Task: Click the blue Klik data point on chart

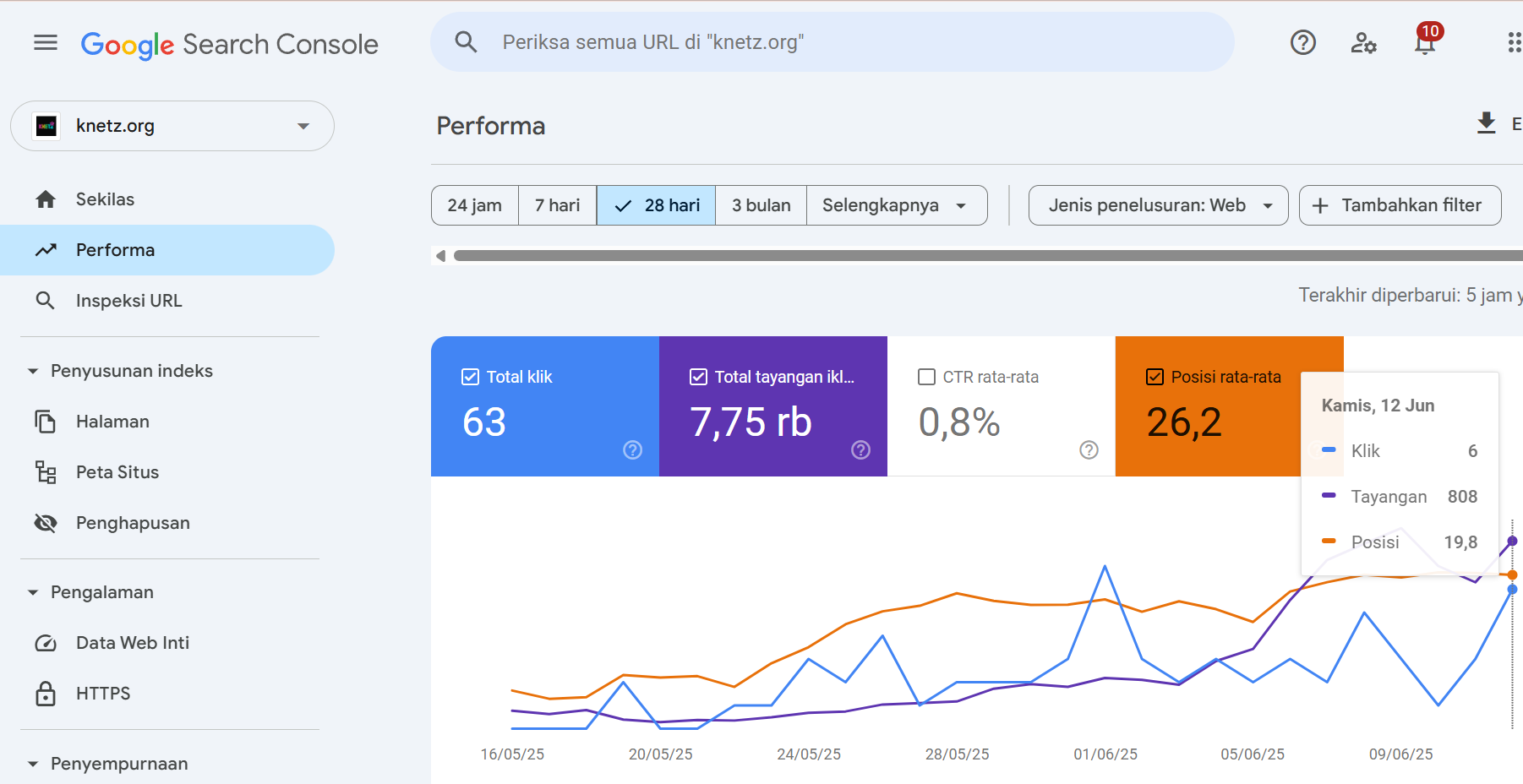Action: [1512, 590]
